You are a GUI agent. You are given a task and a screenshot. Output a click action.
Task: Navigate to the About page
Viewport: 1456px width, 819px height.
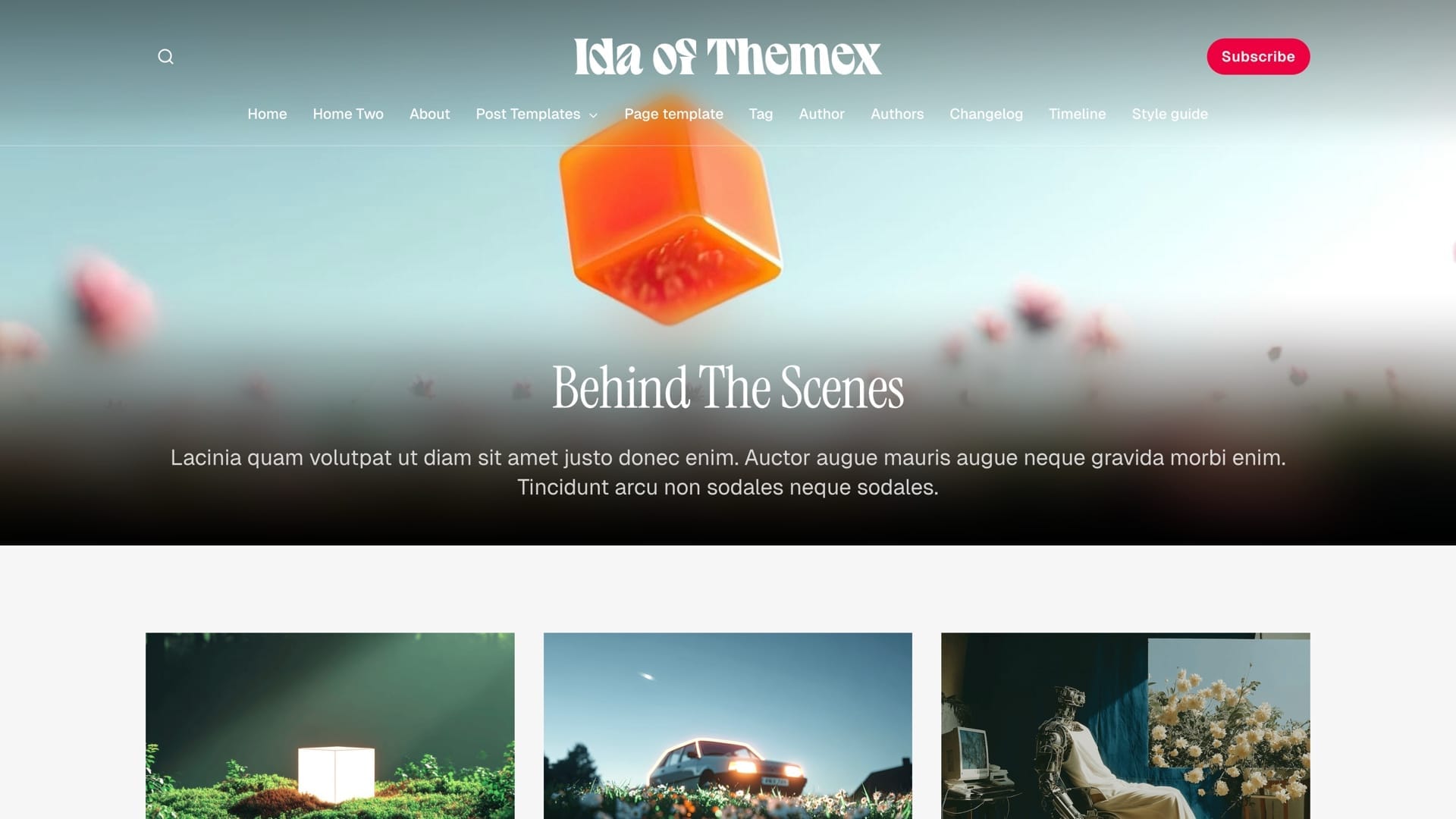pos(429,114)
